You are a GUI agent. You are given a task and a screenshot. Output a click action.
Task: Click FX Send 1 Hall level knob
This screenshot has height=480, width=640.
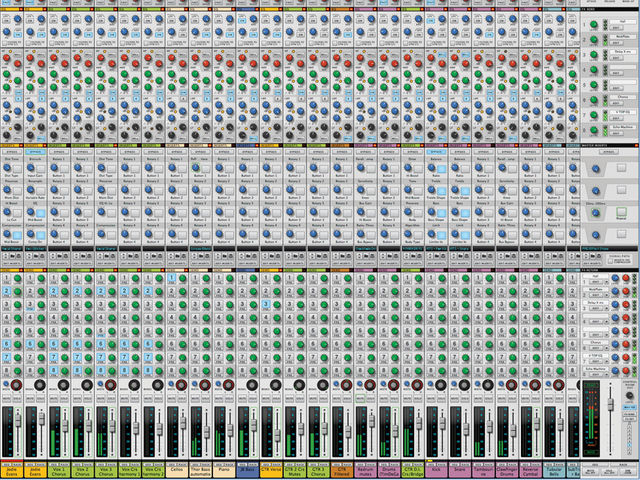click(x=594, y=24)
